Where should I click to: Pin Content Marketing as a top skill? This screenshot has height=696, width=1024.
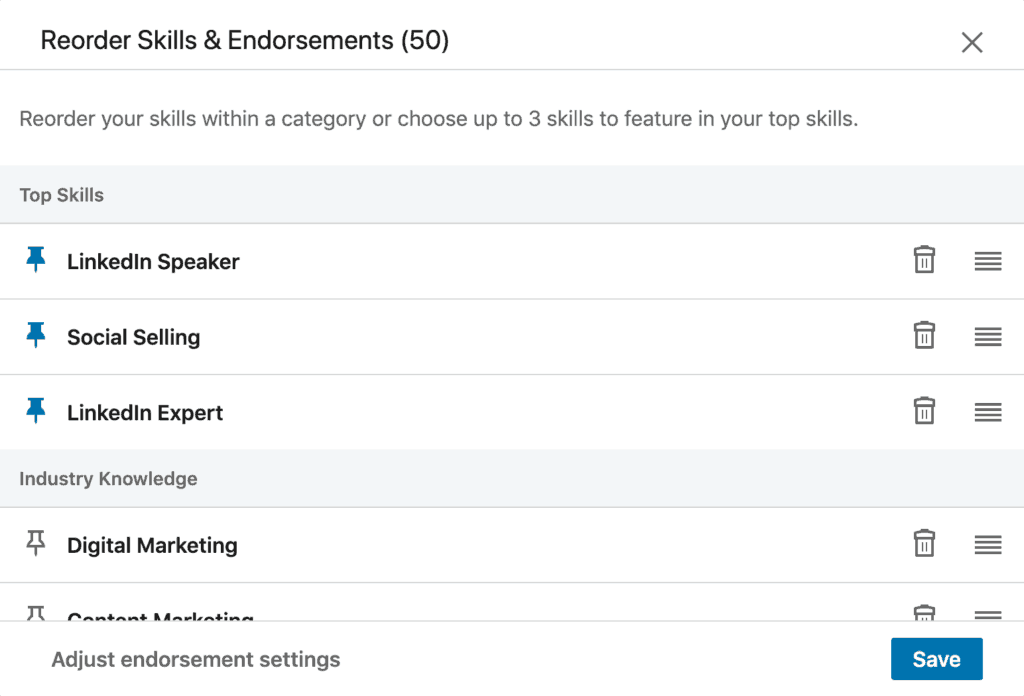point(36,612)
